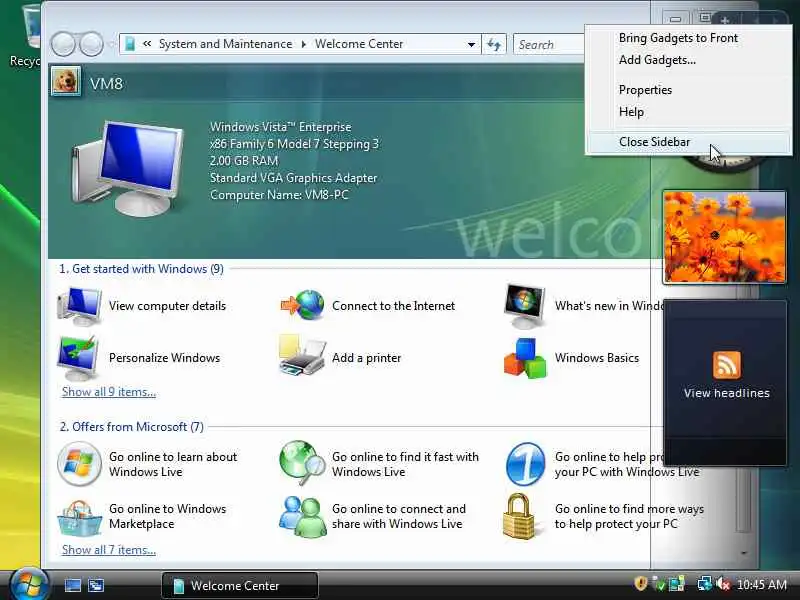This screenshot has height=600, width=800.
Task: Click Go online to learn about Windows Live text
Action: click(173, 464)
